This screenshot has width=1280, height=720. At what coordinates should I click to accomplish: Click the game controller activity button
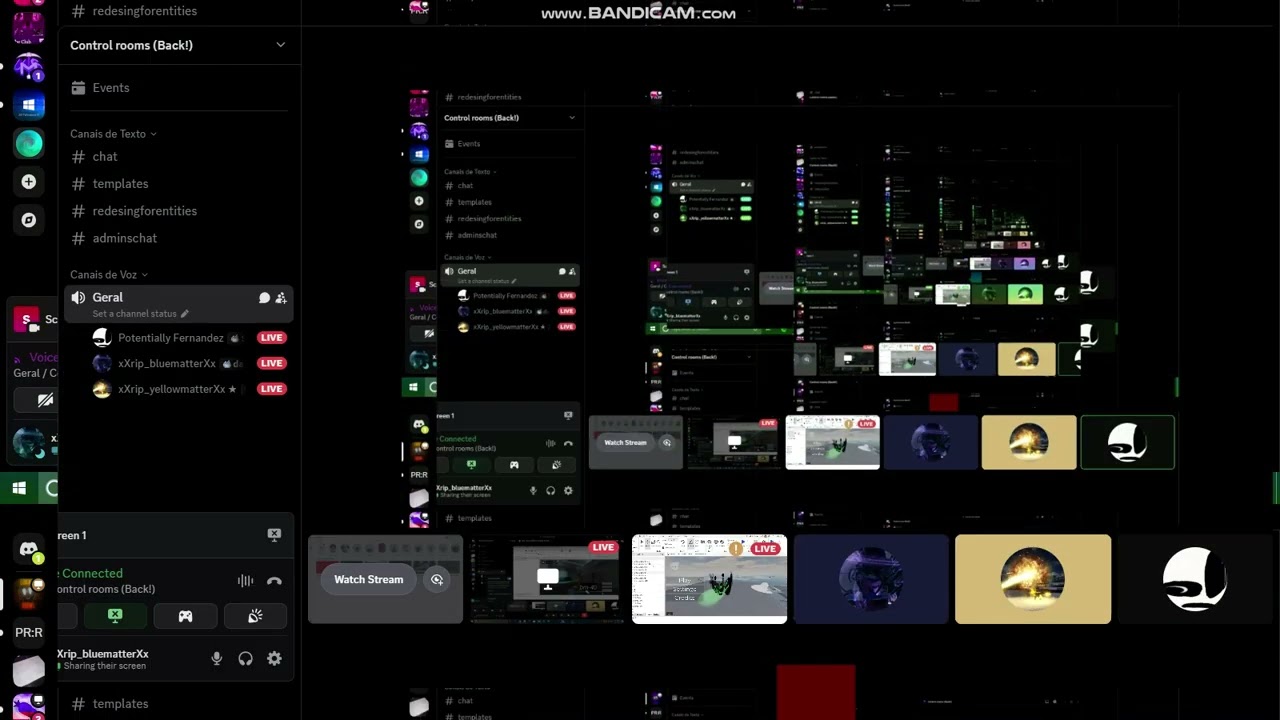point(185,616)
